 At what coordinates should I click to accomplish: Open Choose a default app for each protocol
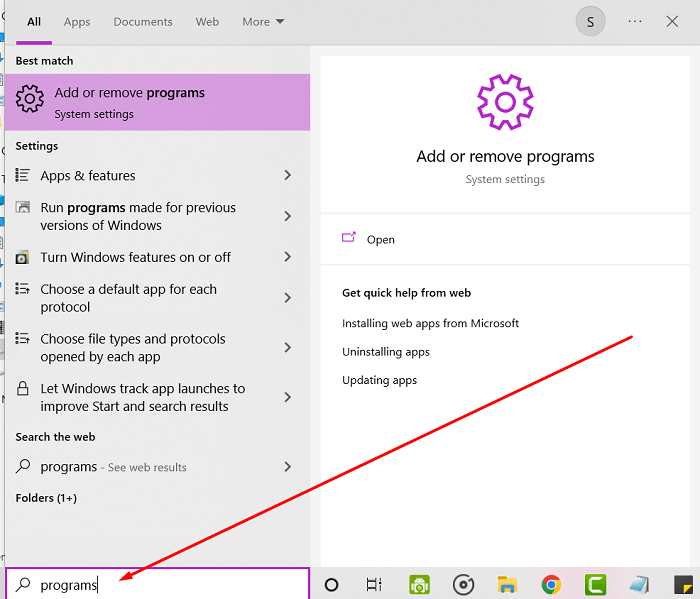[158, 298]
